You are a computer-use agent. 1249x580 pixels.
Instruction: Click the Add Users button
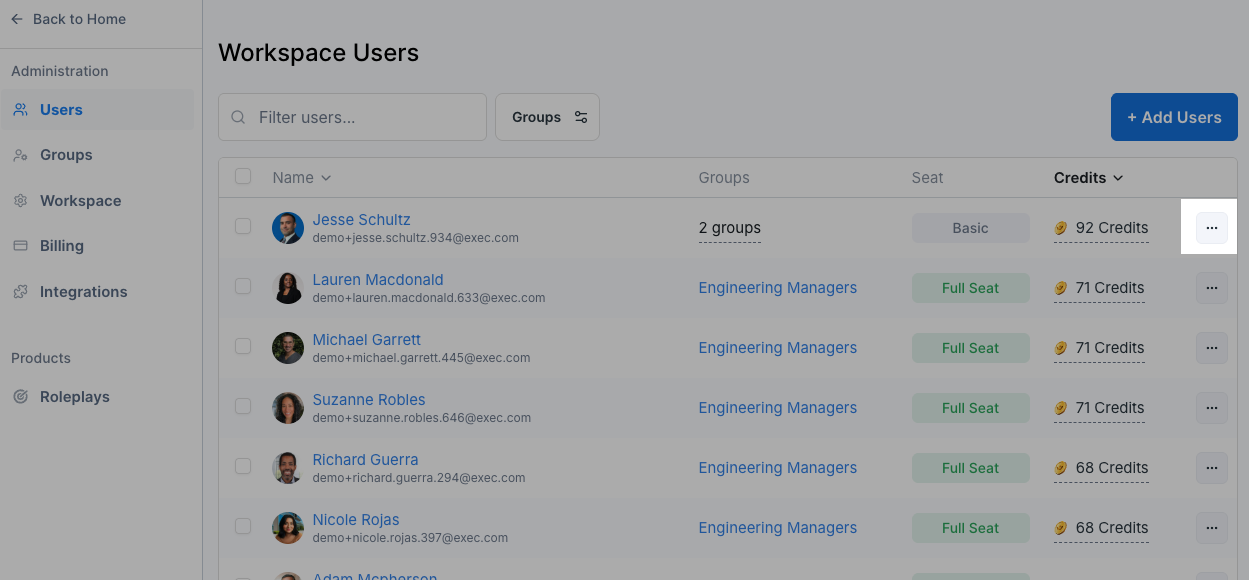(1174, 117)
